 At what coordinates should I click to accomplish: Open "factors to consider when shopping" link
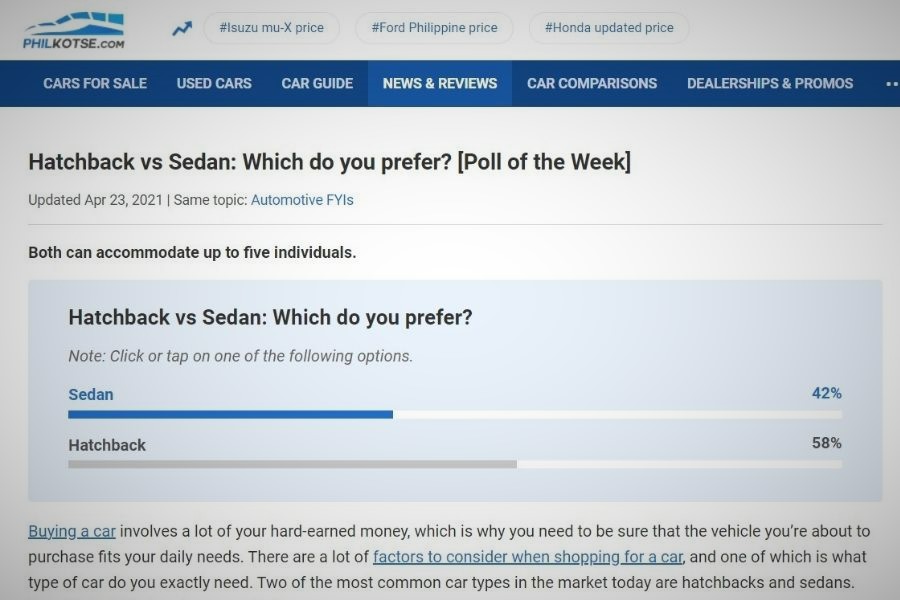[527, 556]
